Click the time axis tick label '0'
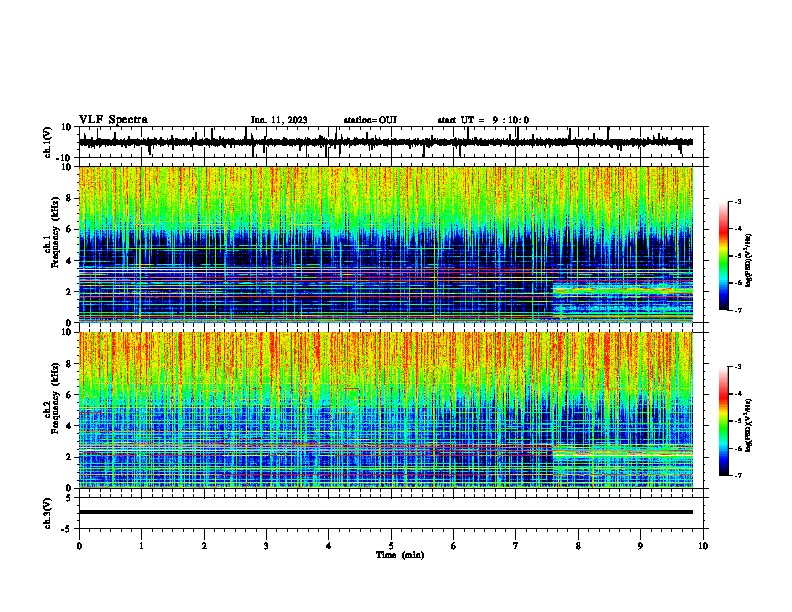Viewport: 792px width, 612px height. (x=79, y=546)
